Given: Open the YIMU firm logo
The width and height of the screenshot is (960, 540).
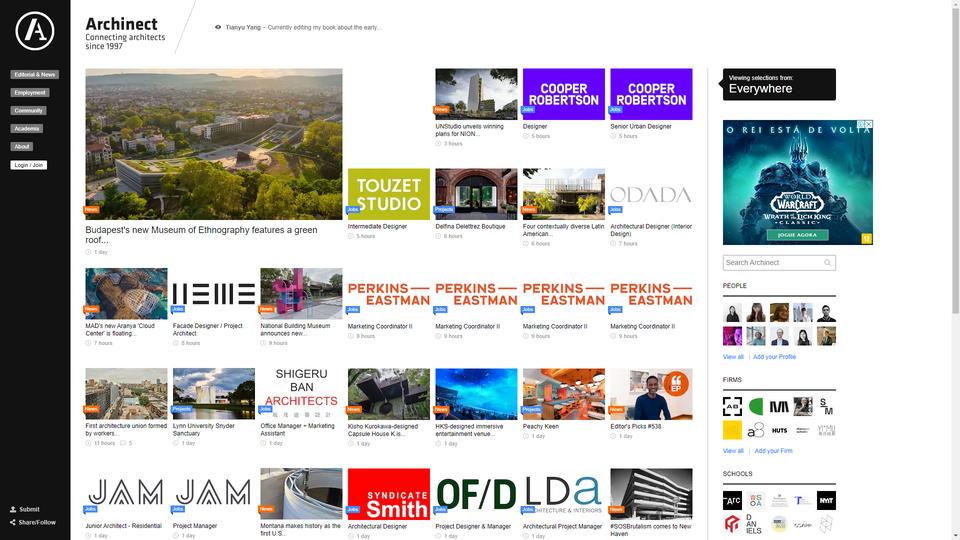Looking at the screenshot, I should pos(826,430).
